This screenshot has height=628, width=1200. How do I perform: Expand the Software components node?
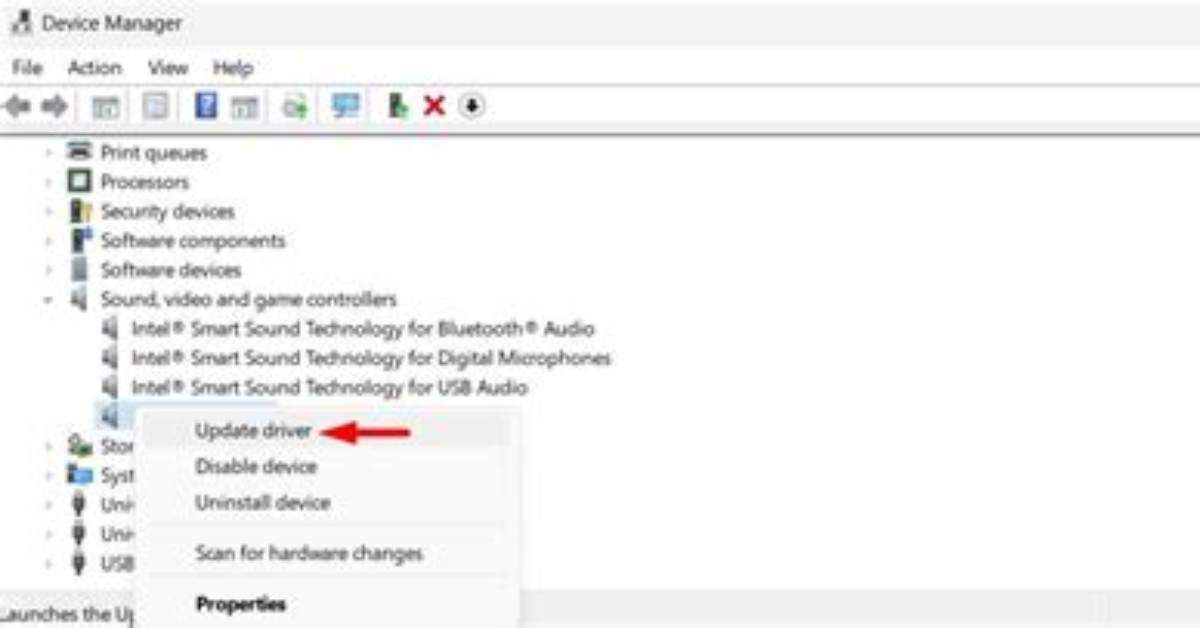tap(48, 241)
